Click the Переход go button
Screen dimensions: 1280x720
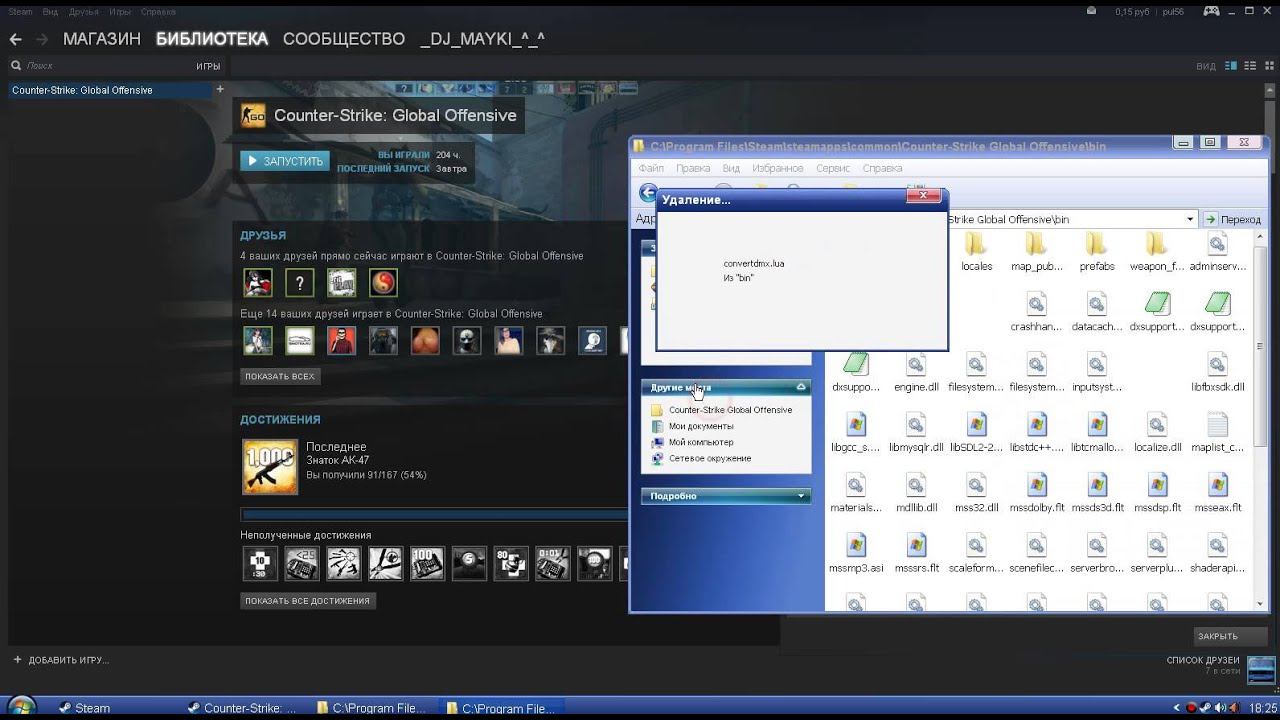[1232, 219]
